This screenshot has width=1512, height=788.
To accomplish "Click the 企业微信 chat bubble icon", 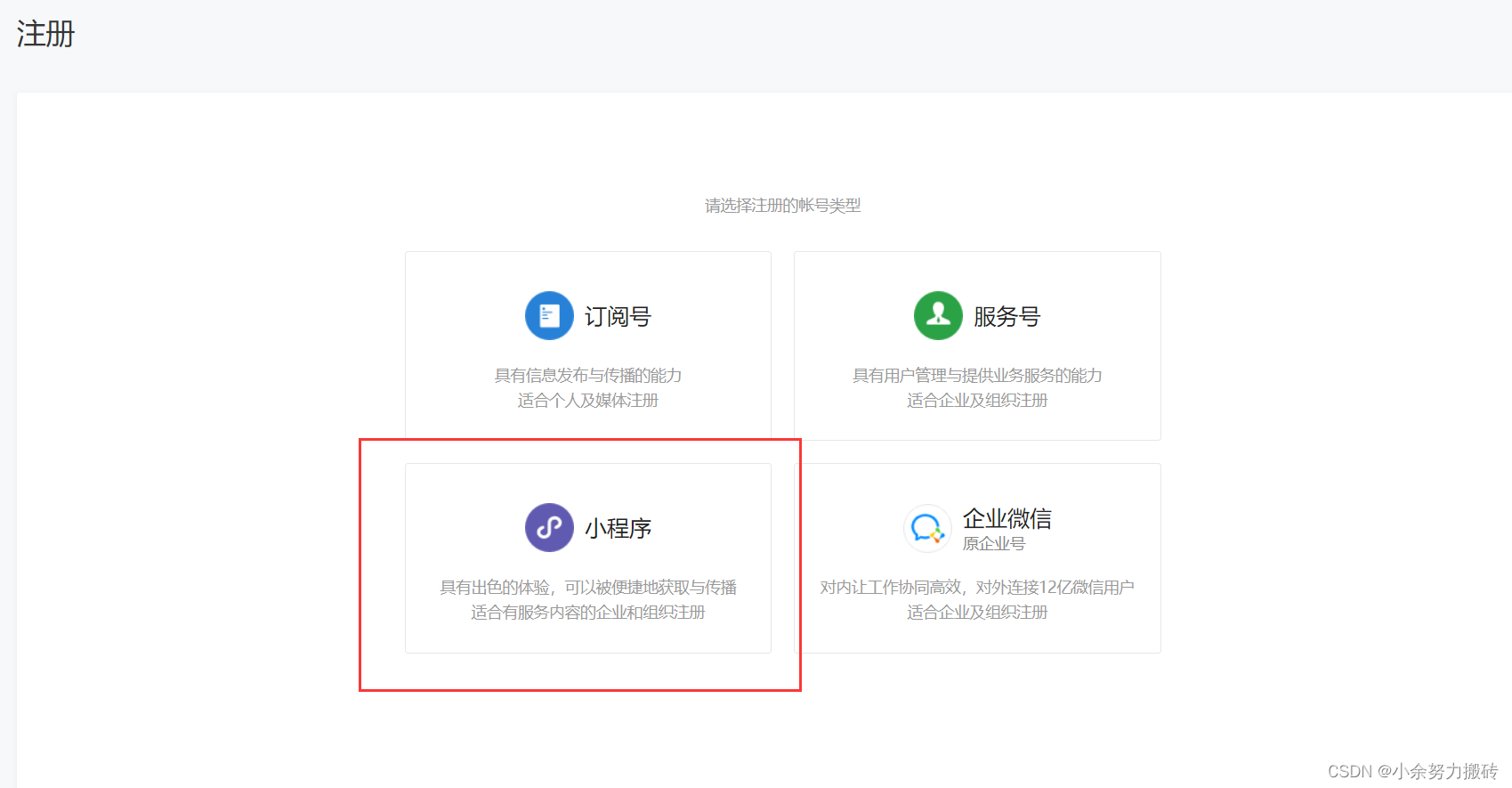I will 927,528.
